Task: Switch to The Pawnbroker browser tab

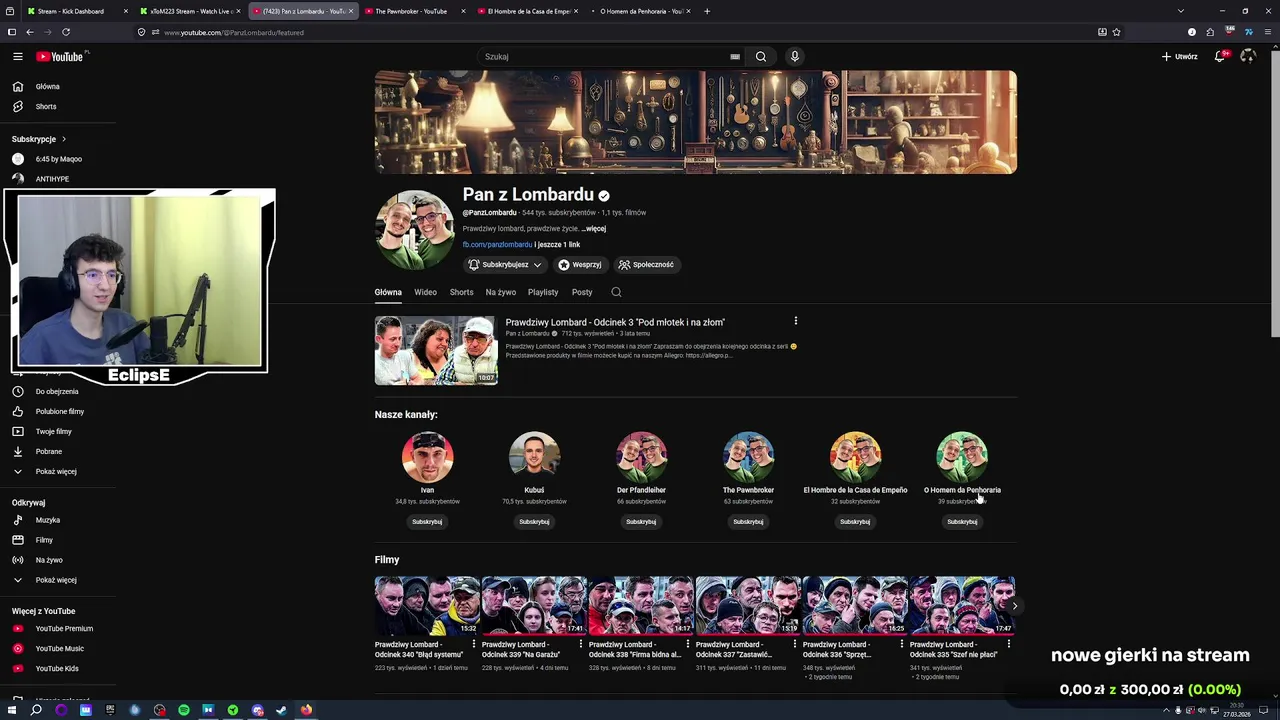Action: point(416,11)
